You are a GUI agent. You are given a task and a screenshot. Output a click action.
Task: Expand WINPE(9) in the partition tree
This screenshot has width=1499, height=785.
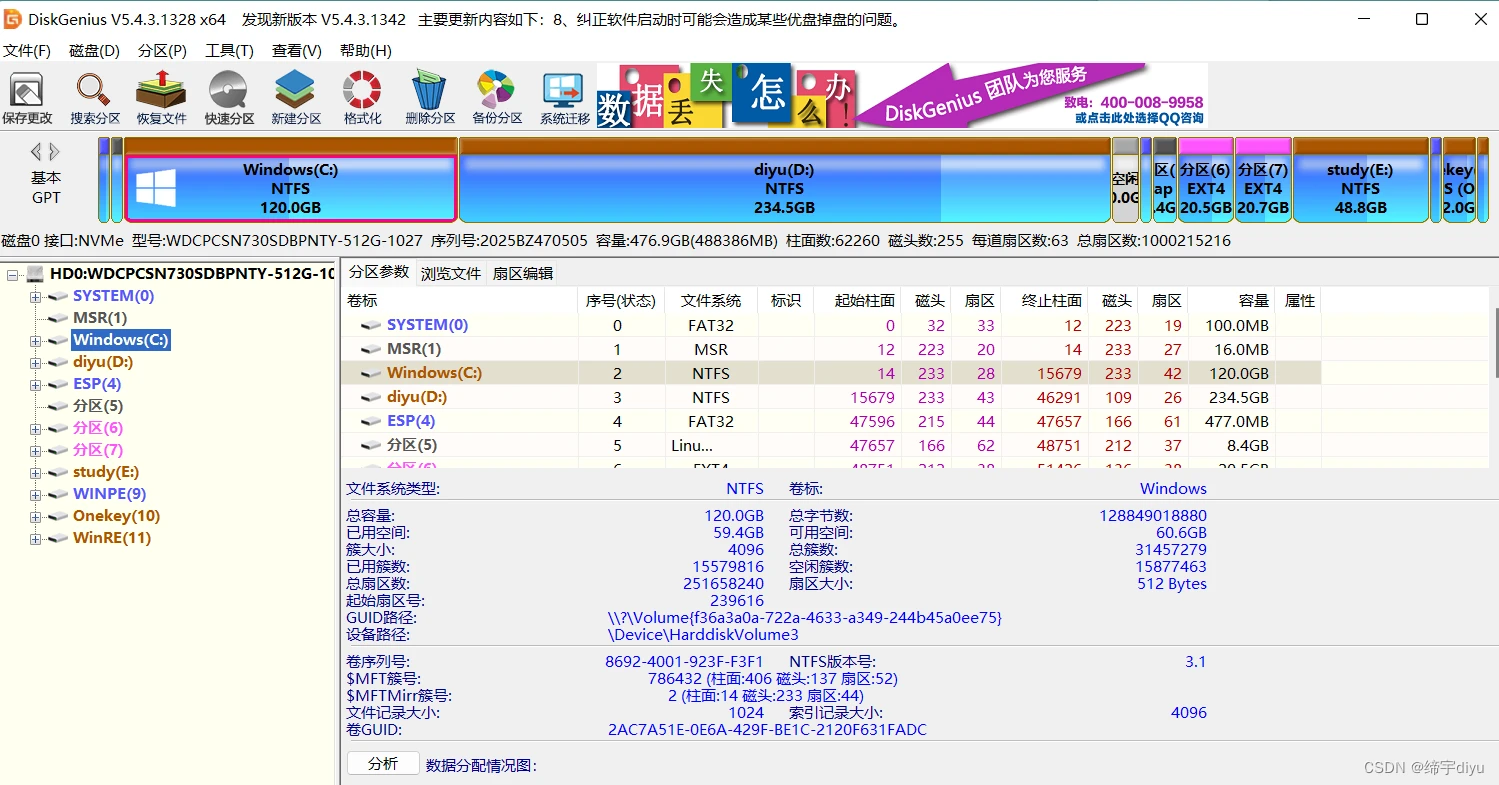[35, 494]
